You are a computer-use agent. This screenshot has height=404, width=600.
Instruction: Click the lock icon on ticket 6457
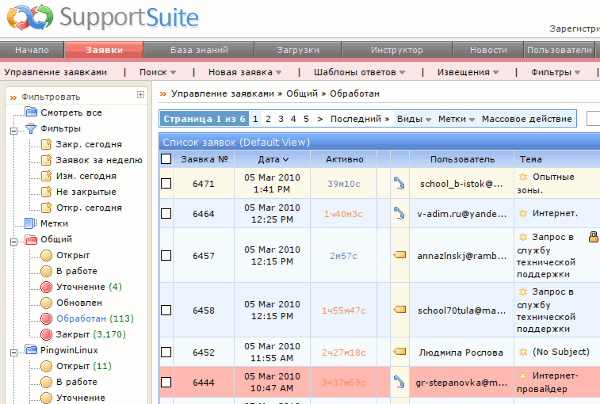point(593,237)
